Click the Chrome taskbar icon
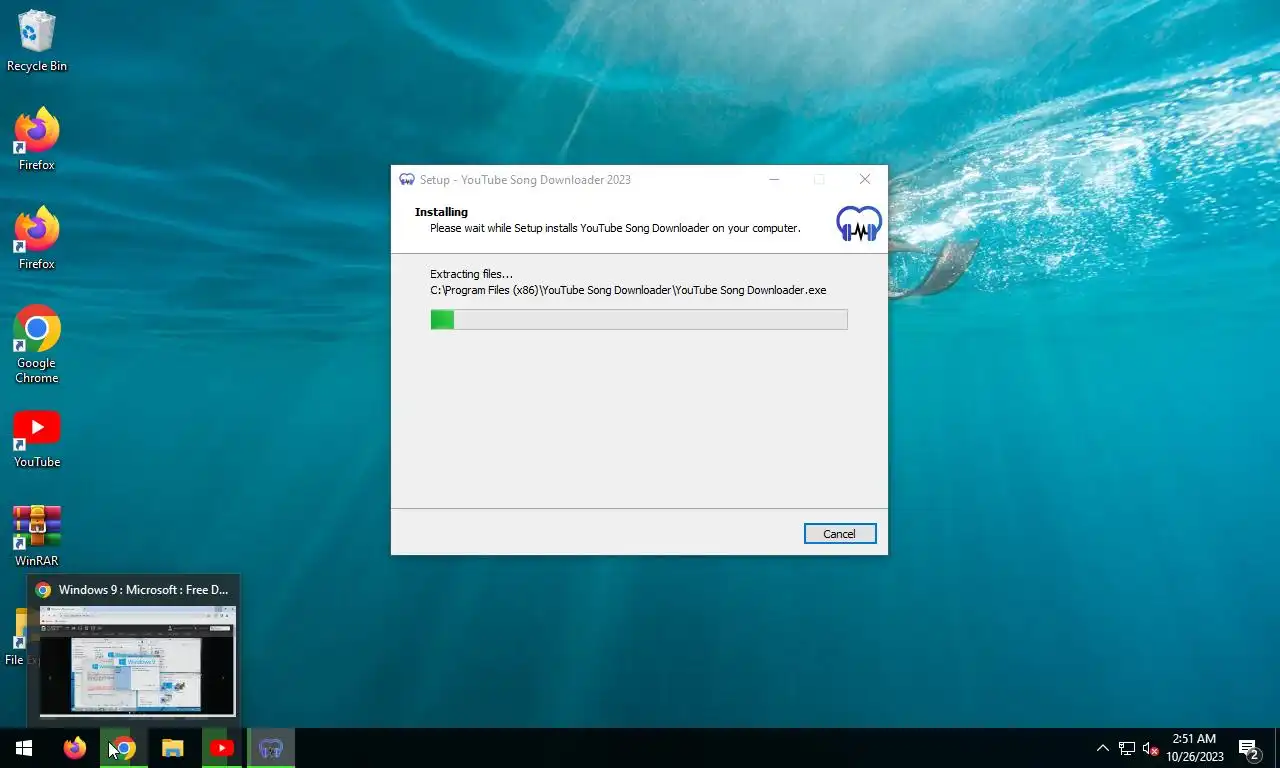Screen dimensions: 1280x768 point(124,748)
